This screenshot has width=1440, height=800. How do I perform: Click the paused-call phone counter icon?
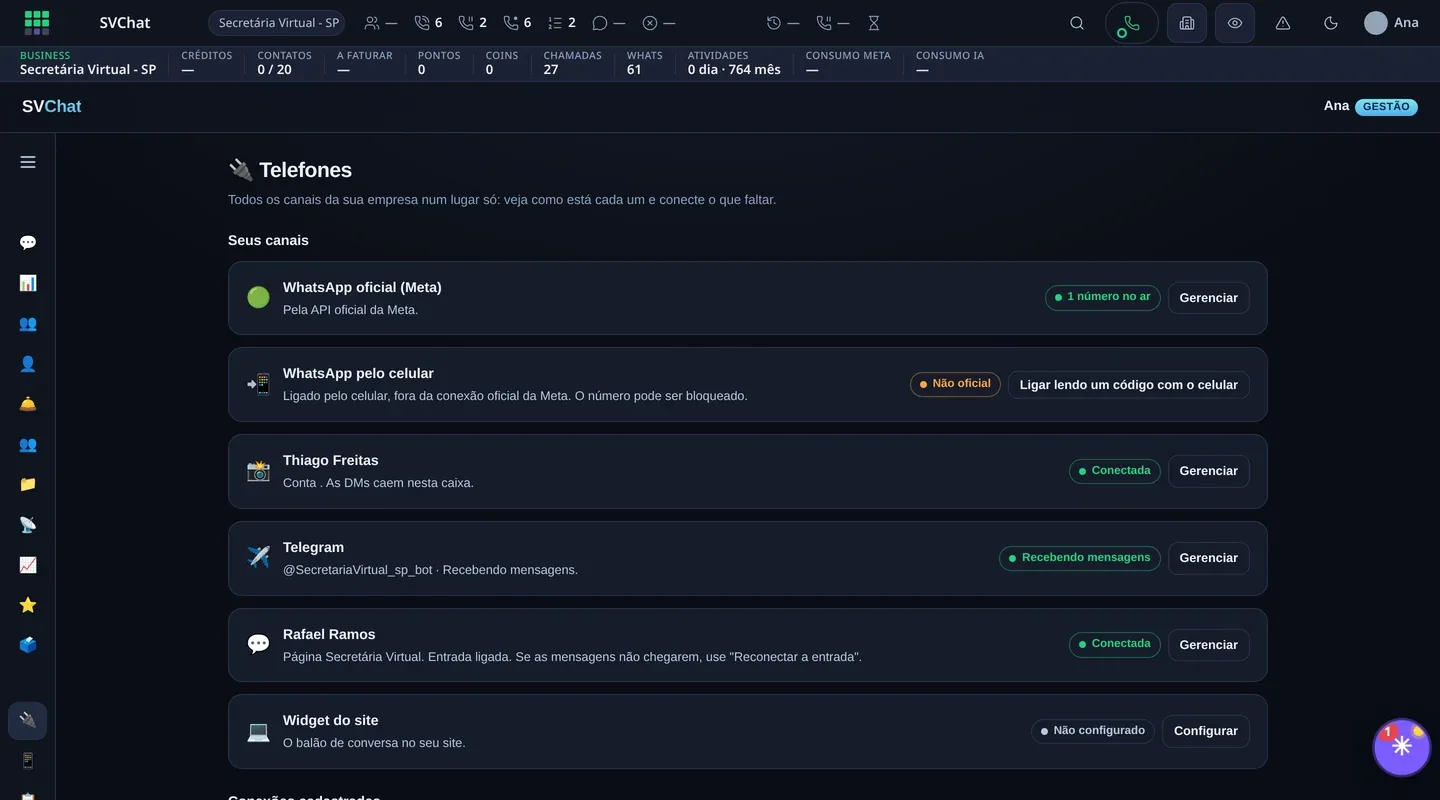(833, 23)
